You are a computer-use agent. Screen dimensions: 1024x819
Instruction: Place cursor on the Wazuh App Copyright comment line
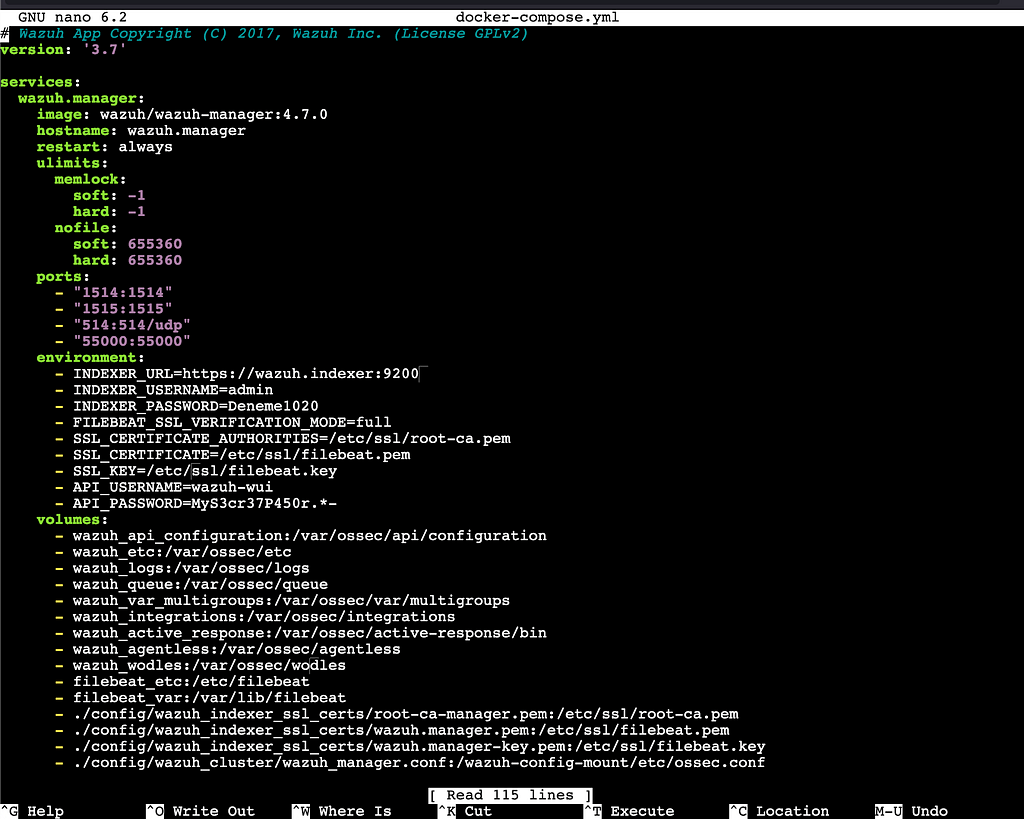pos(264,33)
